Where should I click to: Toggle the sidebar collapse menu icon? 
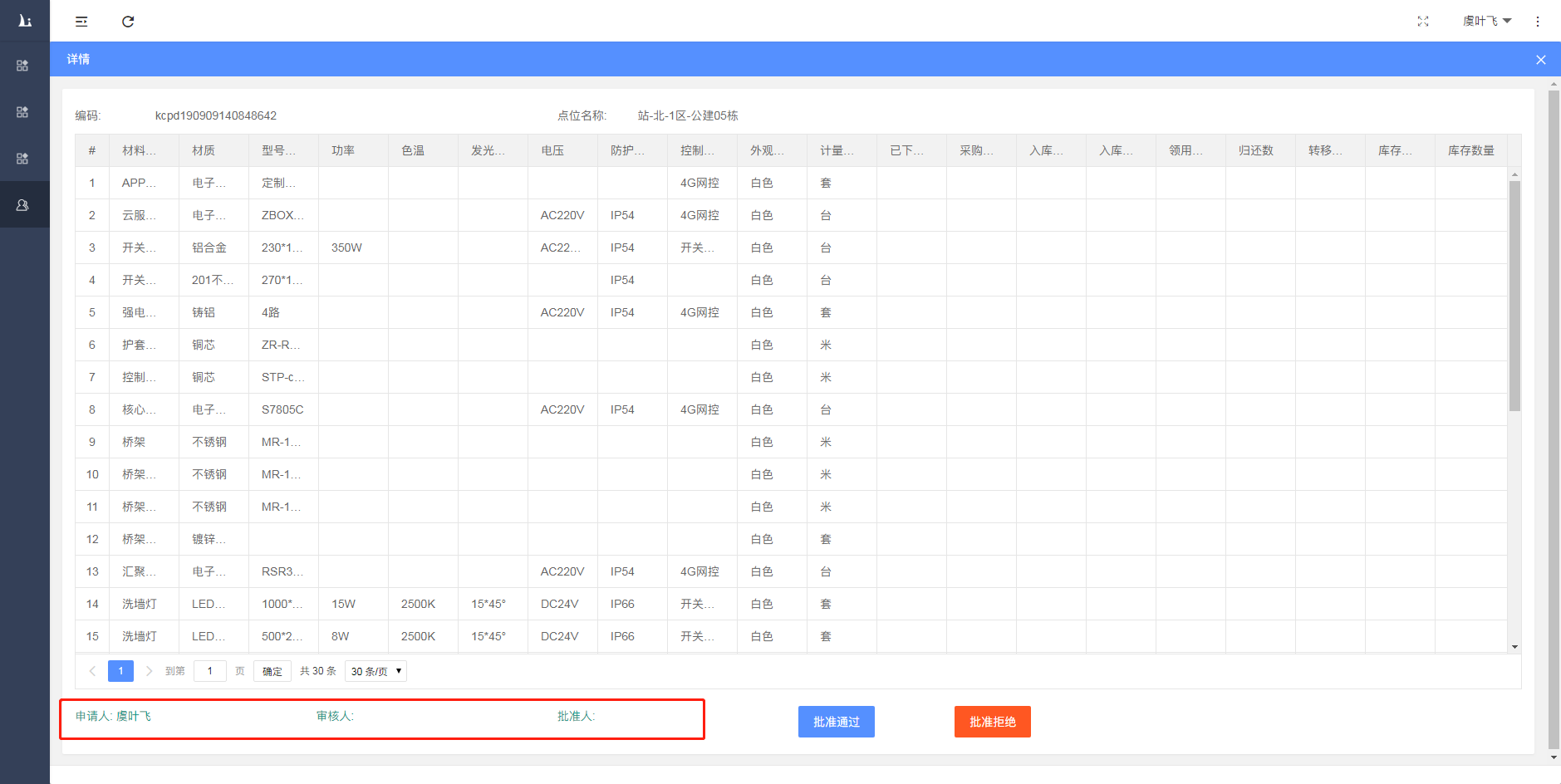pos(81,22)
